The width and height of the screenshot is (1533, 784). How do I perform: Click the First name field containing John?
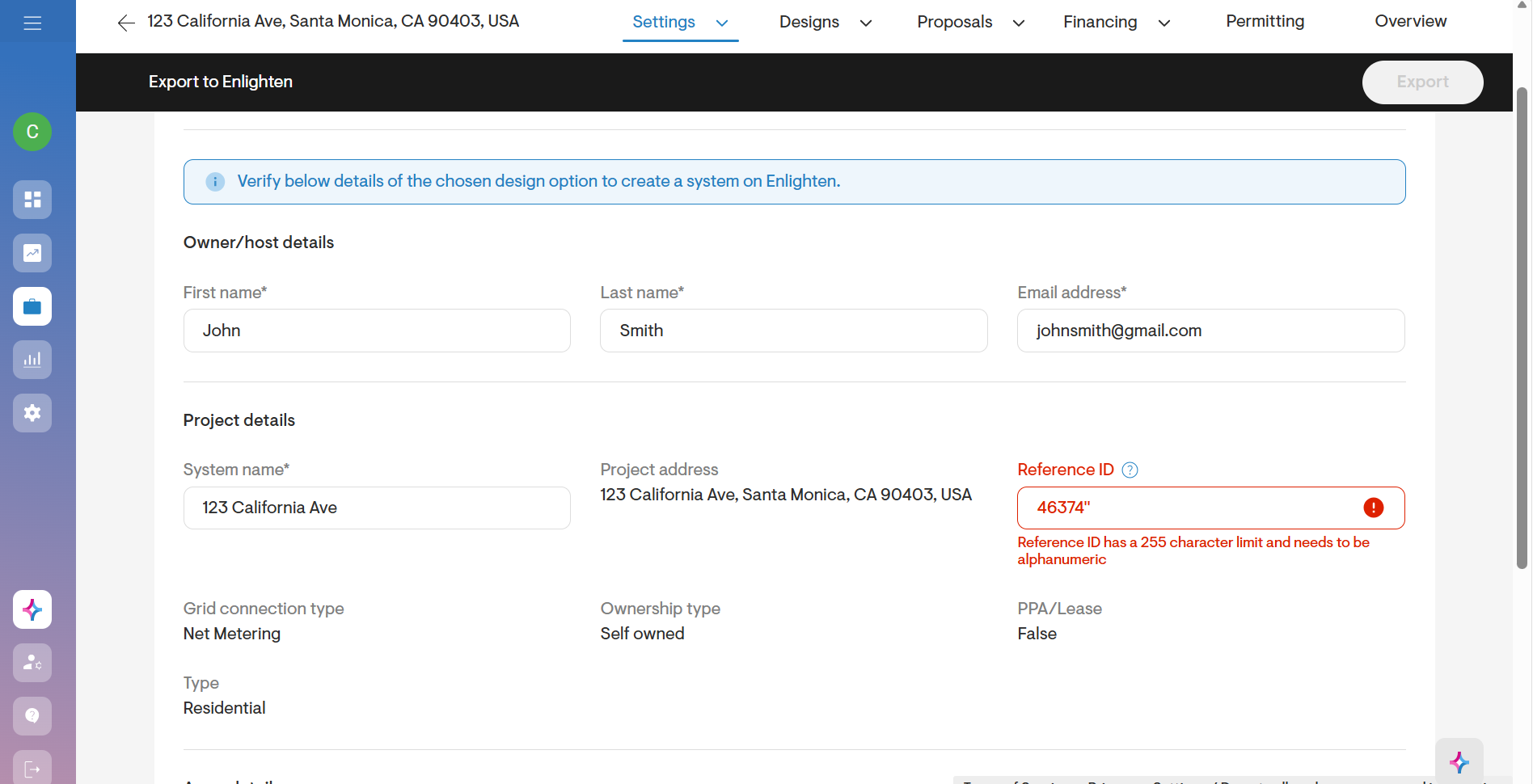point(377,331)
